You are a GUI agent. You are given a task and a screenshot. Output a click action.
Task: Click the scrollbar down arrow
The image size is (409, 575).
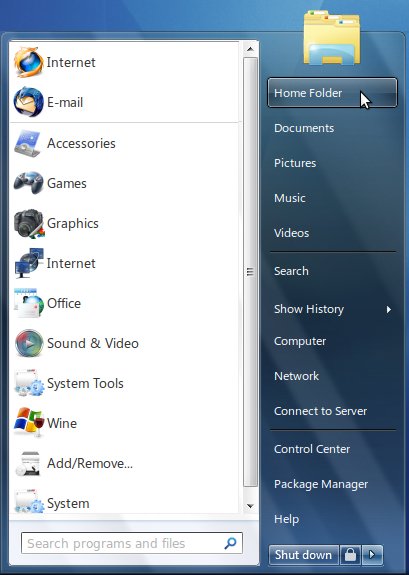click(x=250, y=506)
